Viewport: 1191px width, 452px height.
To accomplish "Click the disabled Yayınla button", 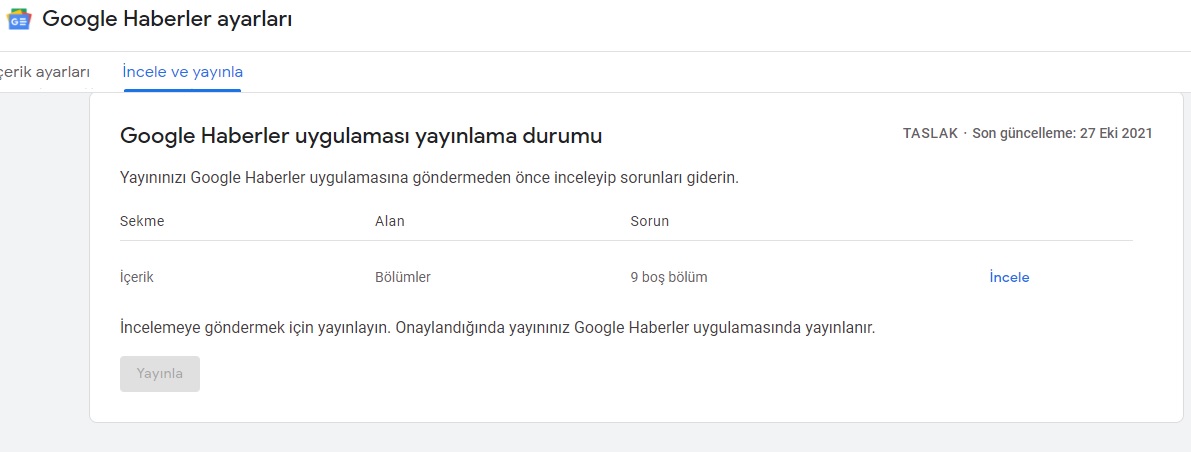I will (160, 374).
